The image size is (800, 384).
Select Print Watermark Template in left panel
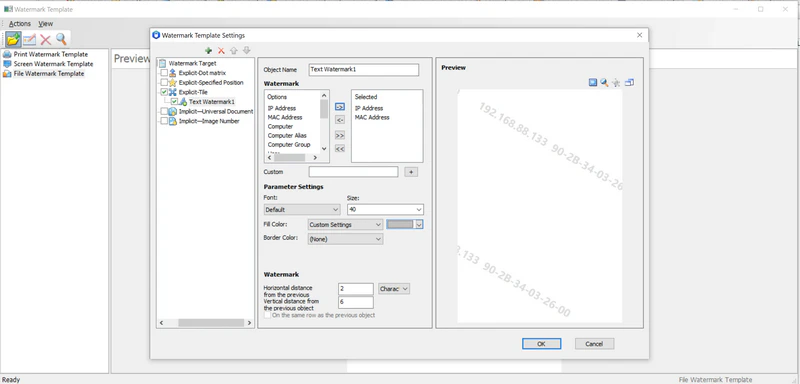51,54
